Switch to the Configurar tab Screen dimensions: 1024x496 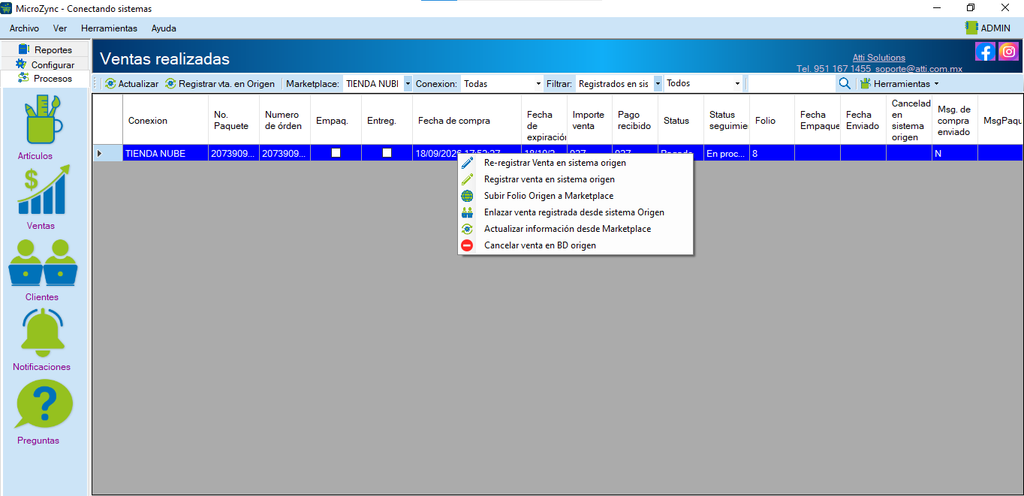point(46,65)
